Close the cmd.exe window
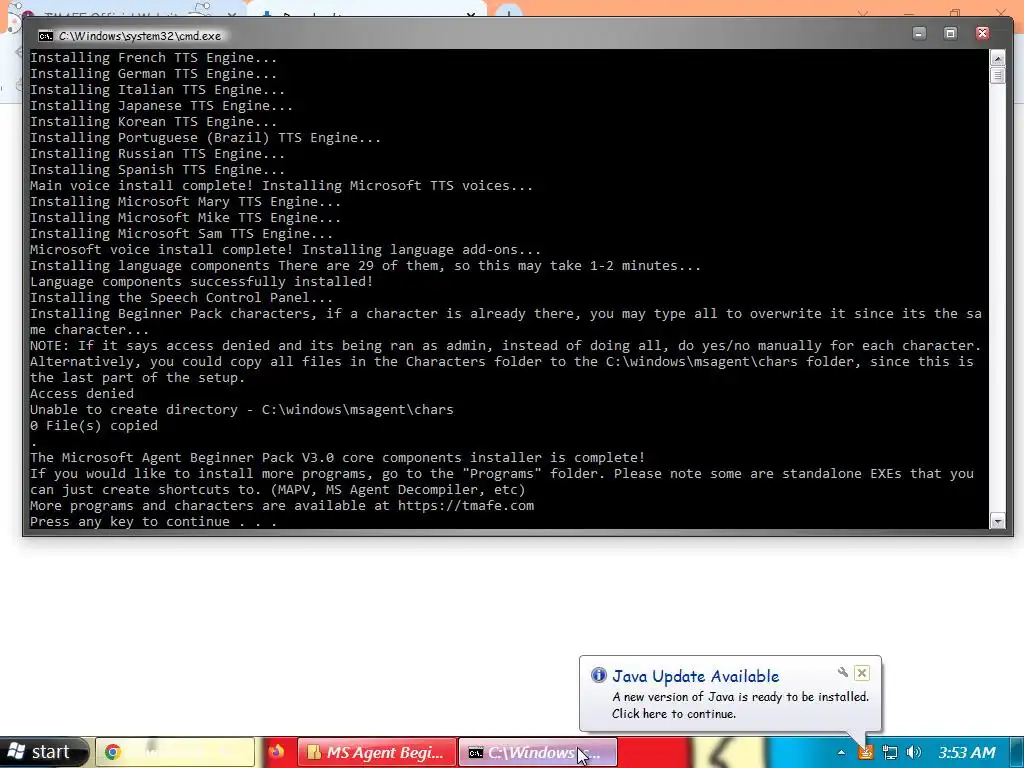1024x768 pixels. pyautogui.click(x=982, y=33)
